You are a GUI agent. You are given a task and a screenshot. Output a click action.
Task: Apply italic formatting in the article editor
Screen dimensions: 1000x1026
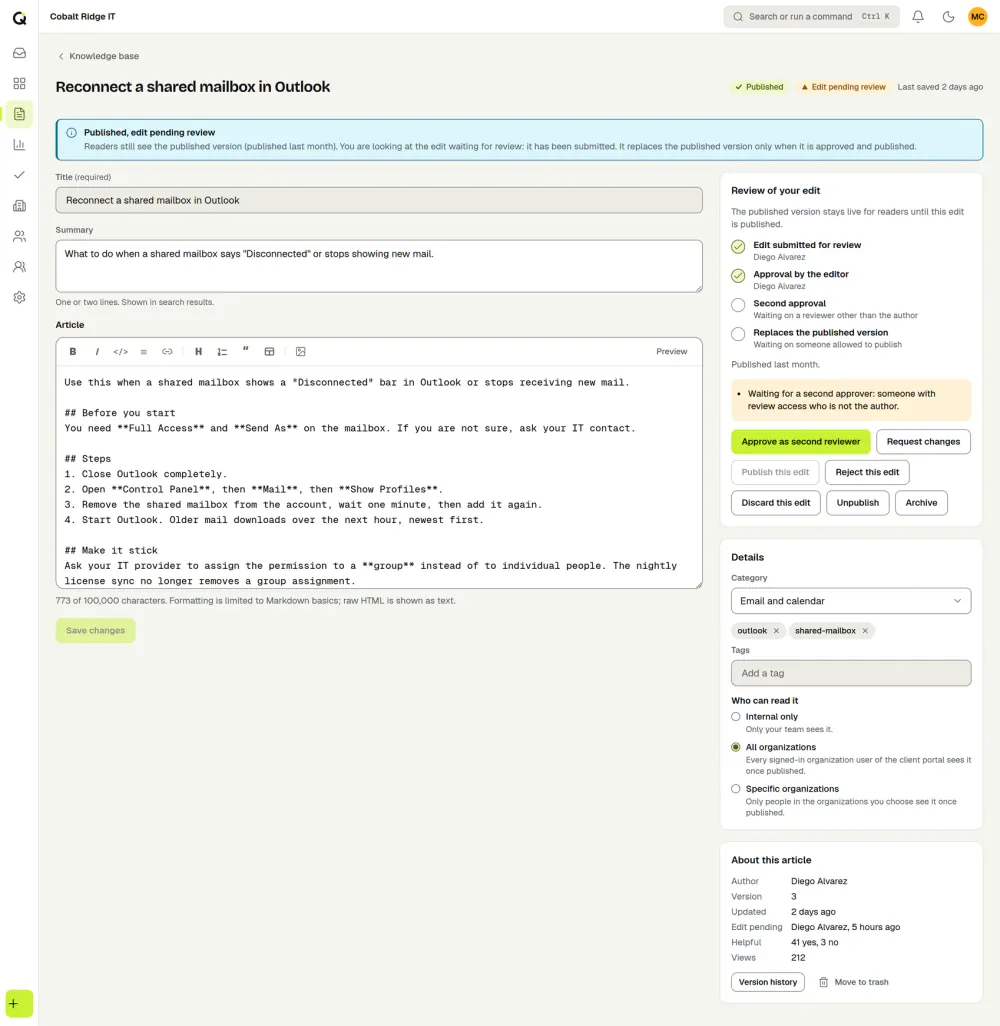click(x=97, y=351)
